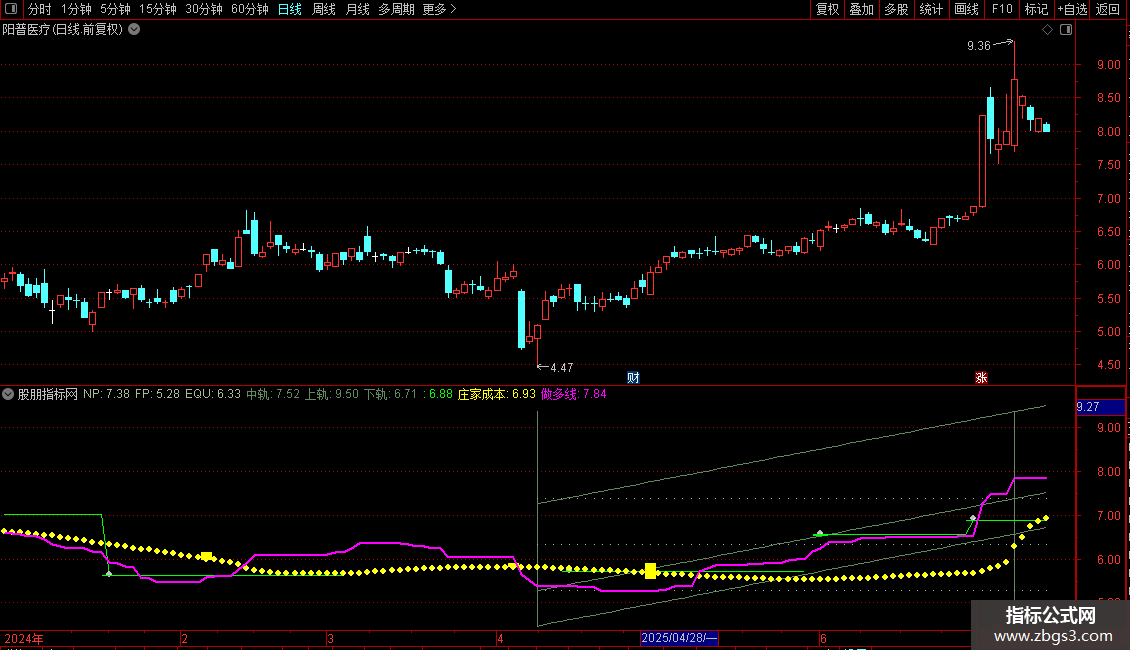Click the 中轨: 7.52 indicator value
This screenshot has height=650, width=1130.
273,394
